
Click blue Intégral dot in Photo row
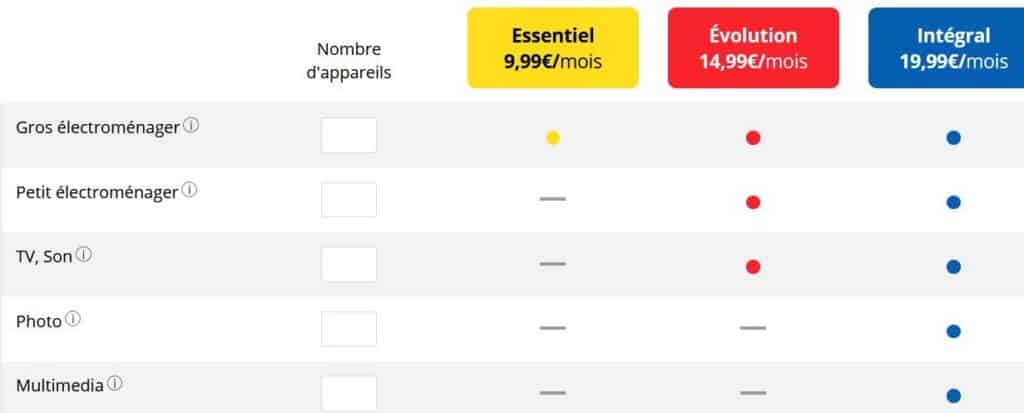[953, 331]
